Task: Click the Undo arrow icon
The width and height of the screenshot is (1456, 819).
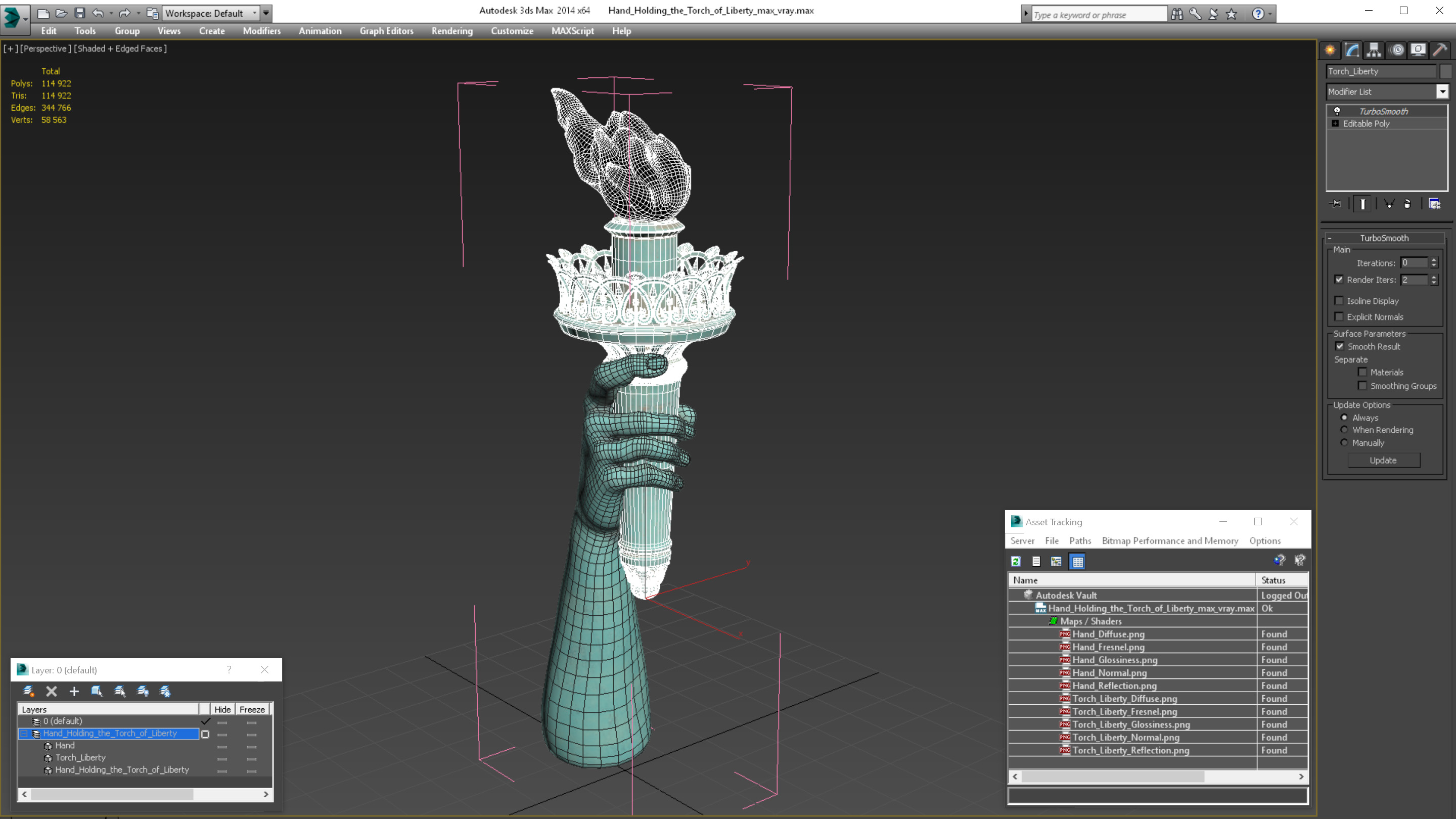Action: click(x=98, y=13)
